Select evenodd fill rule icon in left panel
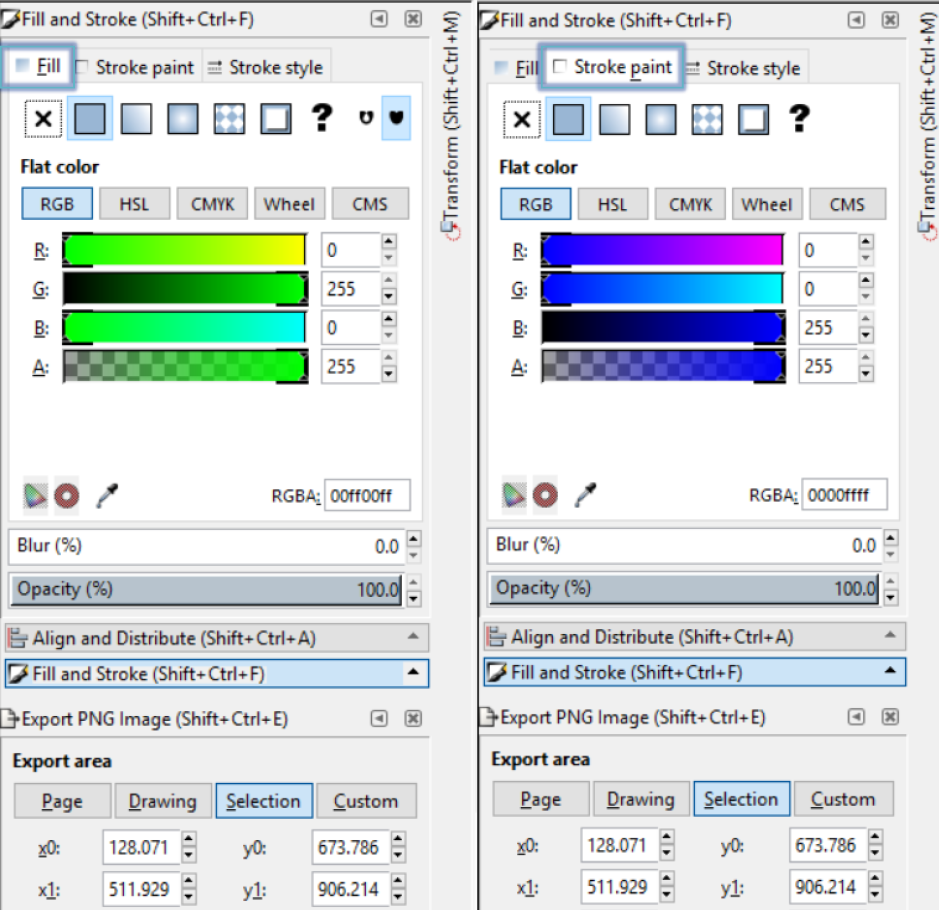 tap(366, 117)
